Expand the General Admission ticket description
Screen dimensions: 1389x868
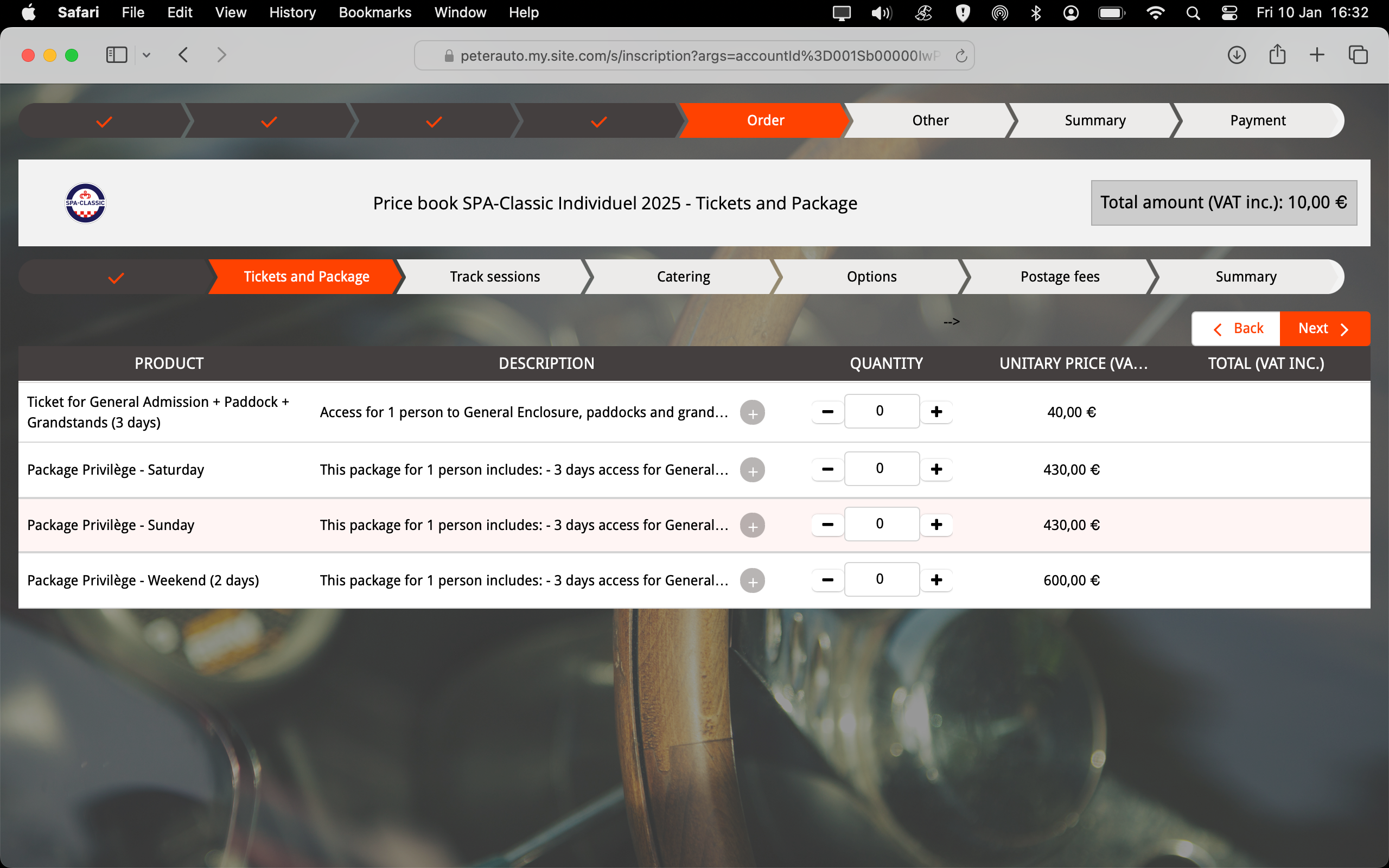click(x=752, y=412)
